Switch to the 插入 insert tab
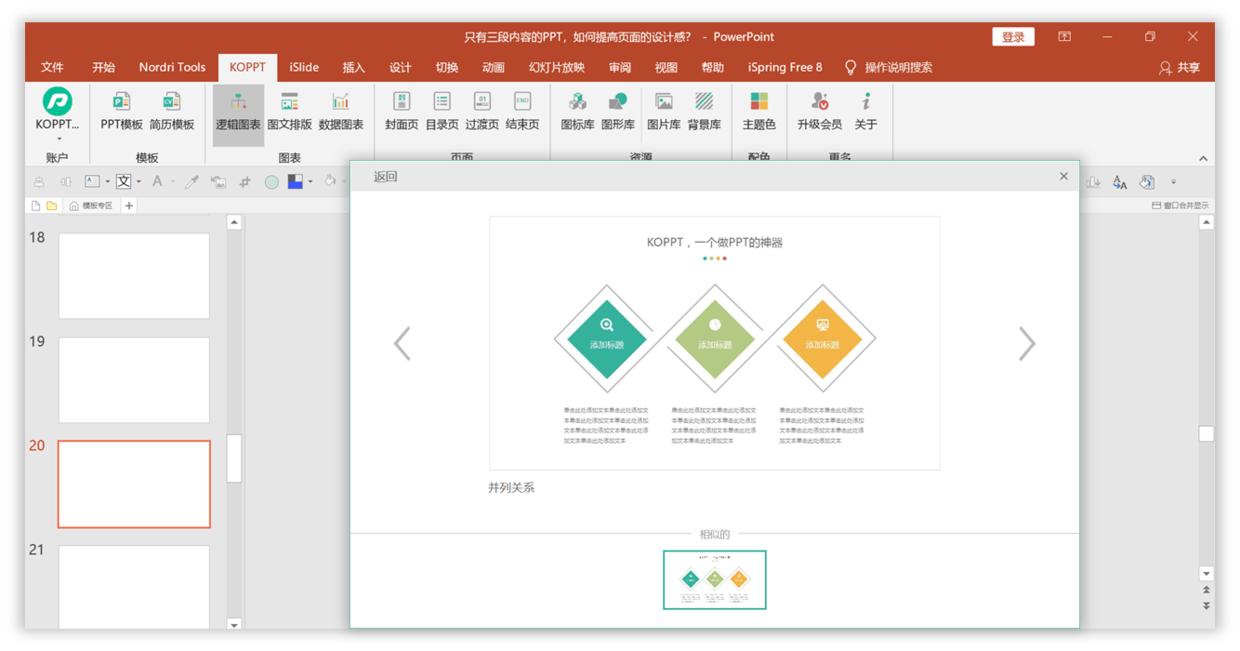This screenshot has width=1240, height=651. click(x=354, y=67)
